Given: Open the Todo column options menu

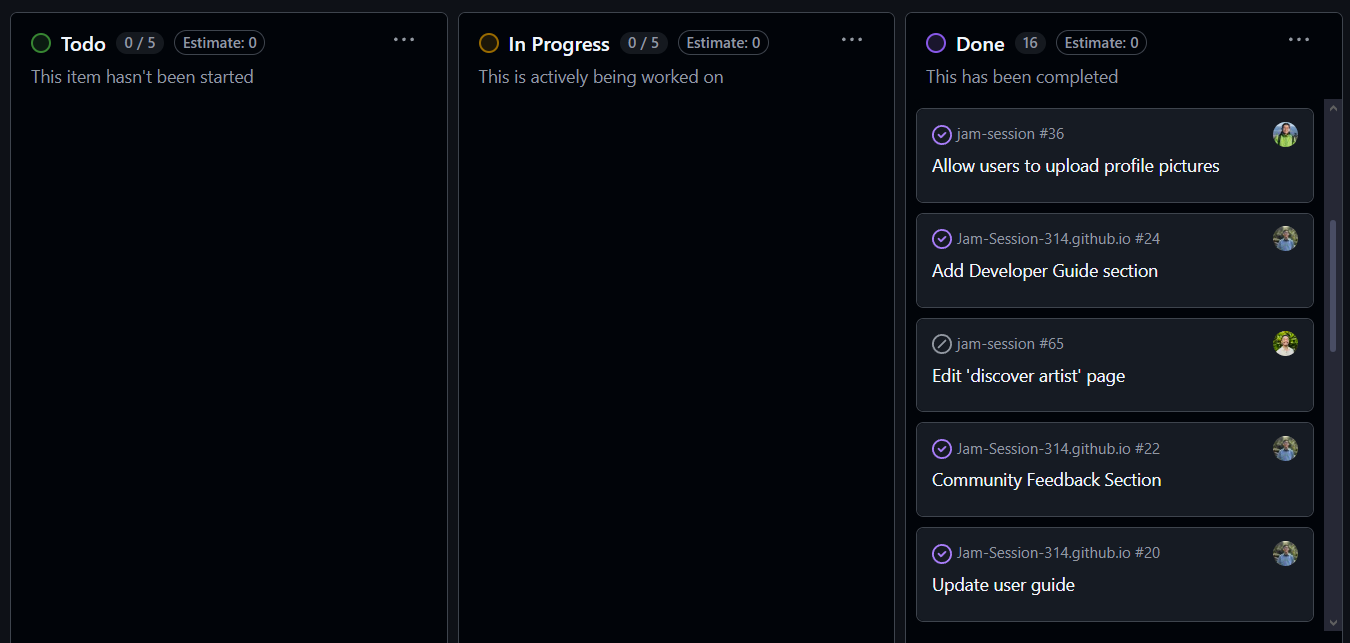Looking at the screenshot, I should (403, 40).
